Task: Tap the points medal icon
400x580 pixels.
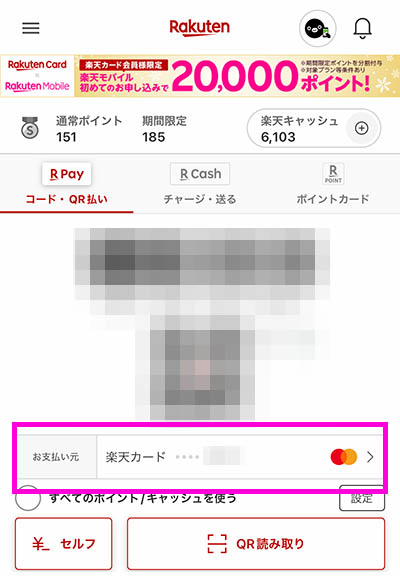Action: pos(30,128)
